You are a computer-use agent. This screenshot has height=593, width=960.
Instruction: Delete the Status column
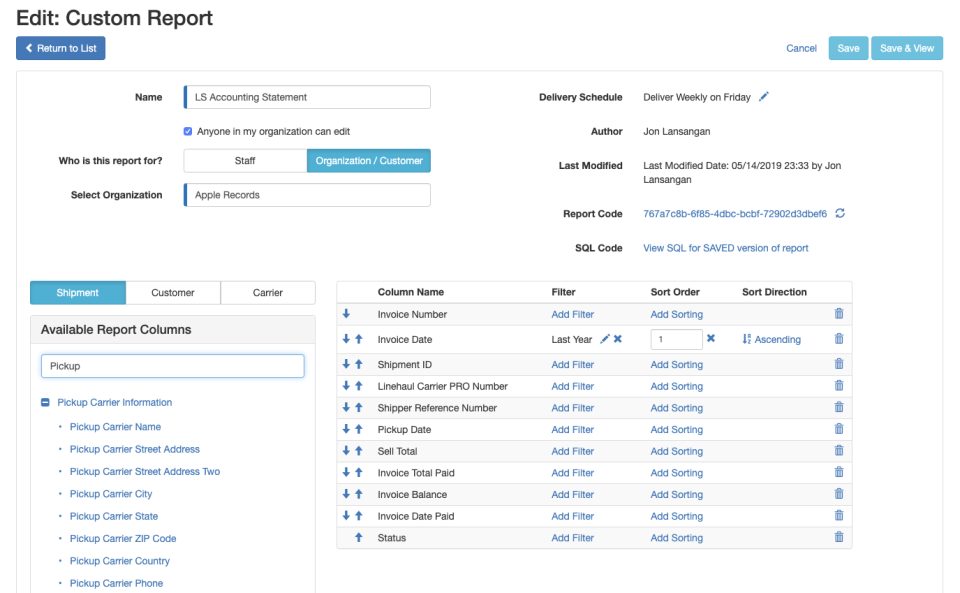(x=839, y=537)
